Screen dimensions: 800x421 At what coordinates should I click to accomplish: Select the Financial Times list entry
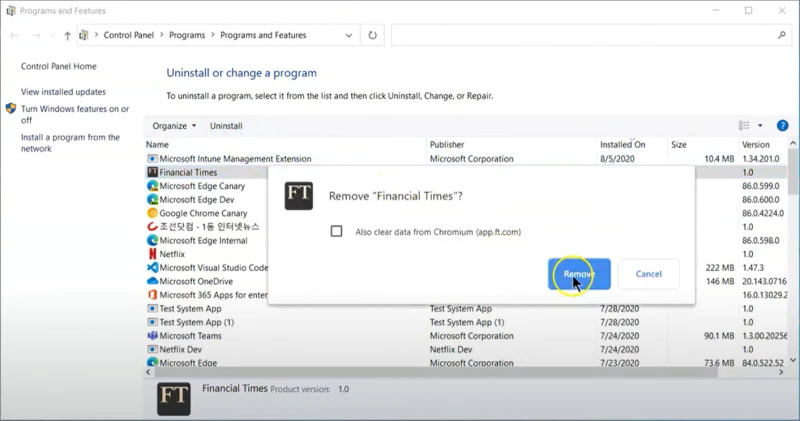[x=188, y=172]
